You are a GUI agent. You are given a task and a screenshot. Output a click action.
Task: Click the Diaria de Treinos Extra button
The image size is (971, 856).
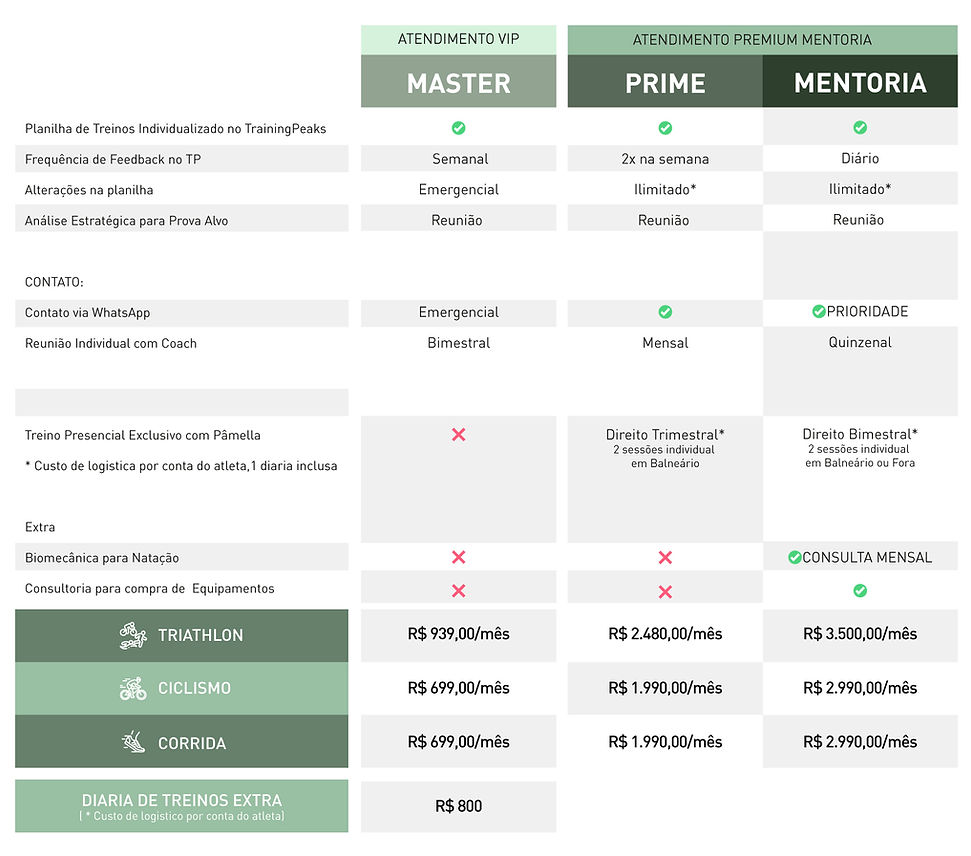point(182,806)
